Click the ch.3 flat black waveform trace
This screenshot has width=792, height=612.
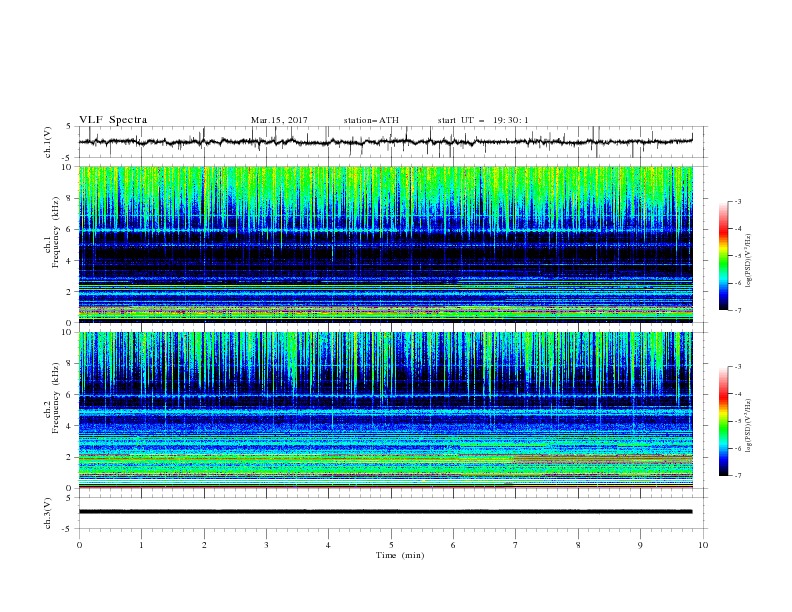[x=385, y=512]
